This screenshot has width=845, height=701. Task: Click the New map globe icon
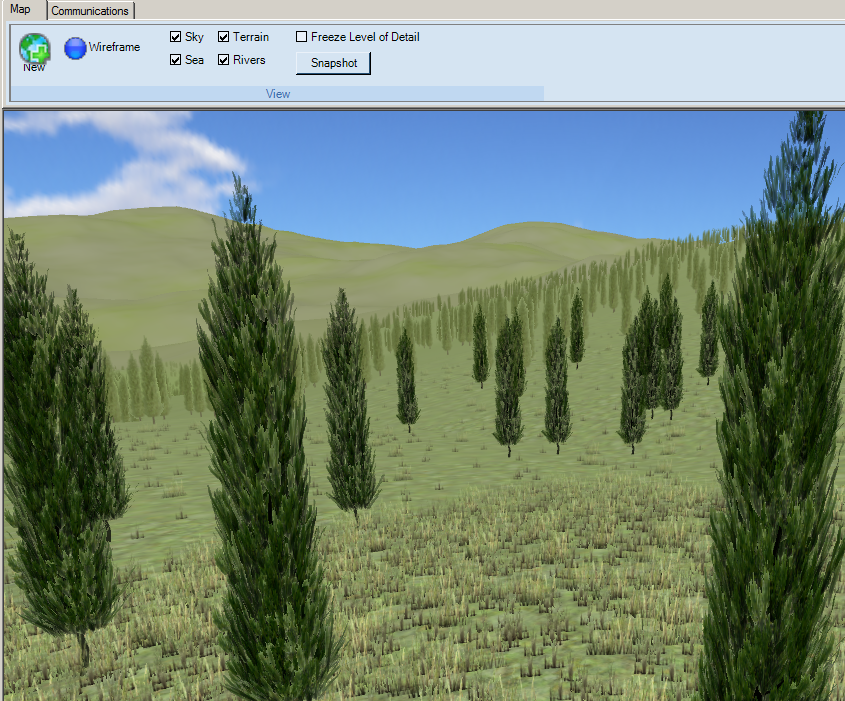tap(34, 48)
